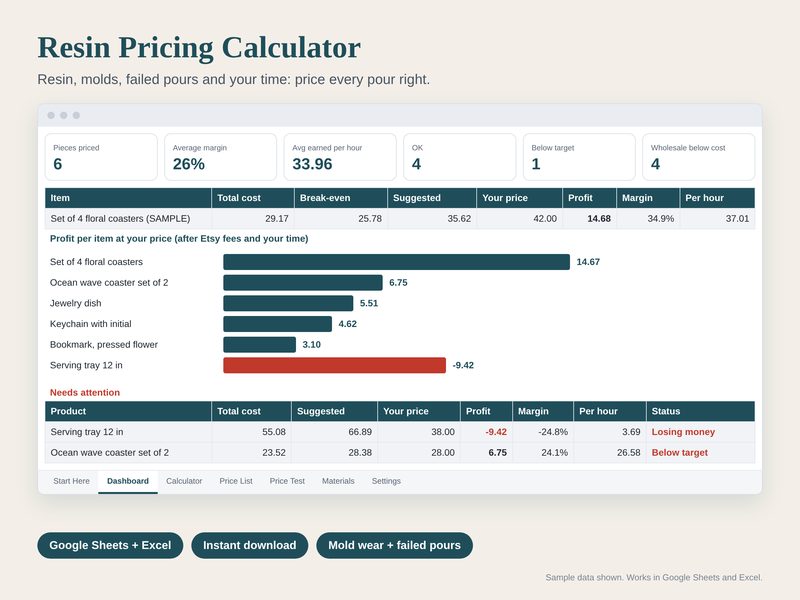This screenshot has height=600, width=800.
Task: Click the Item column header
Action: pos(128,198)
